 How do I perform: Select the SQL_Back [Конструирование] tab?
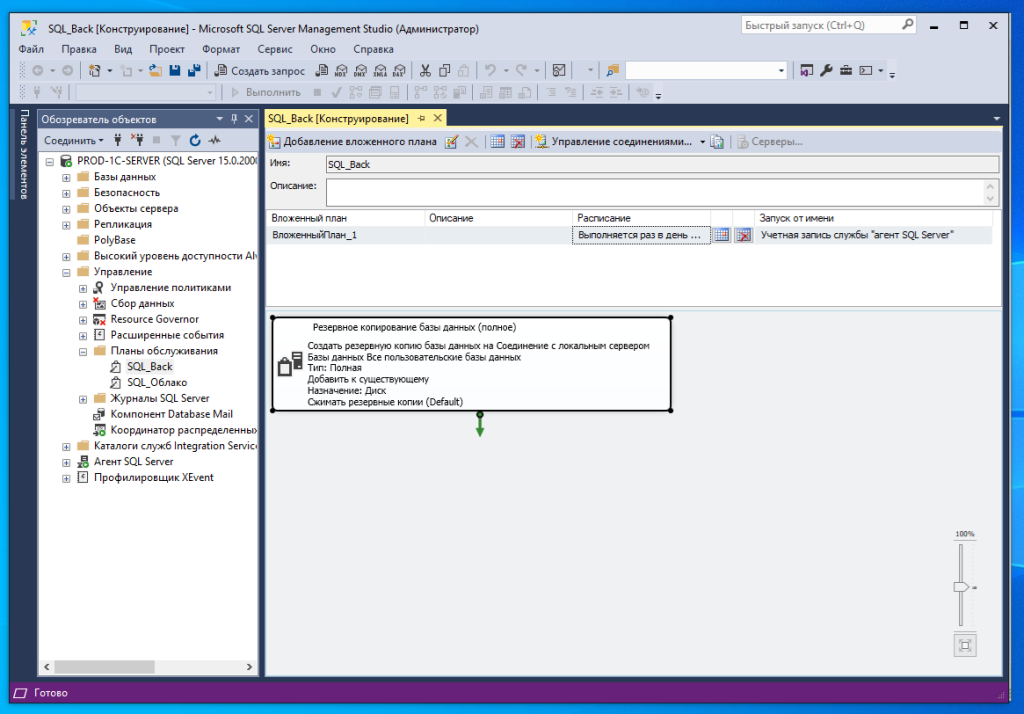[338, 118]
